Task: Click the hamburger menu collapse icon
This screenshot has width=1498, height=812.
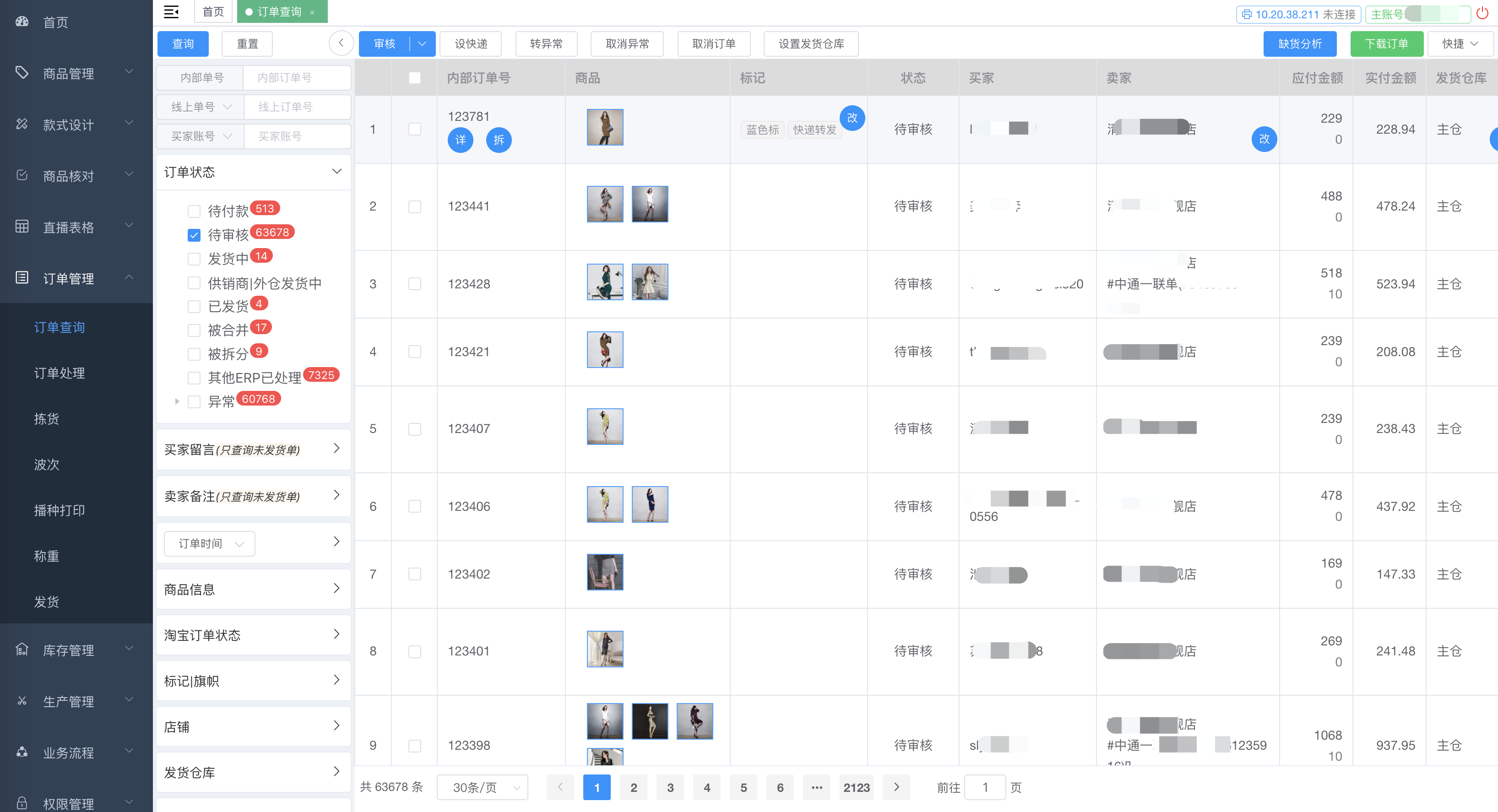Action: click(171, 11)
